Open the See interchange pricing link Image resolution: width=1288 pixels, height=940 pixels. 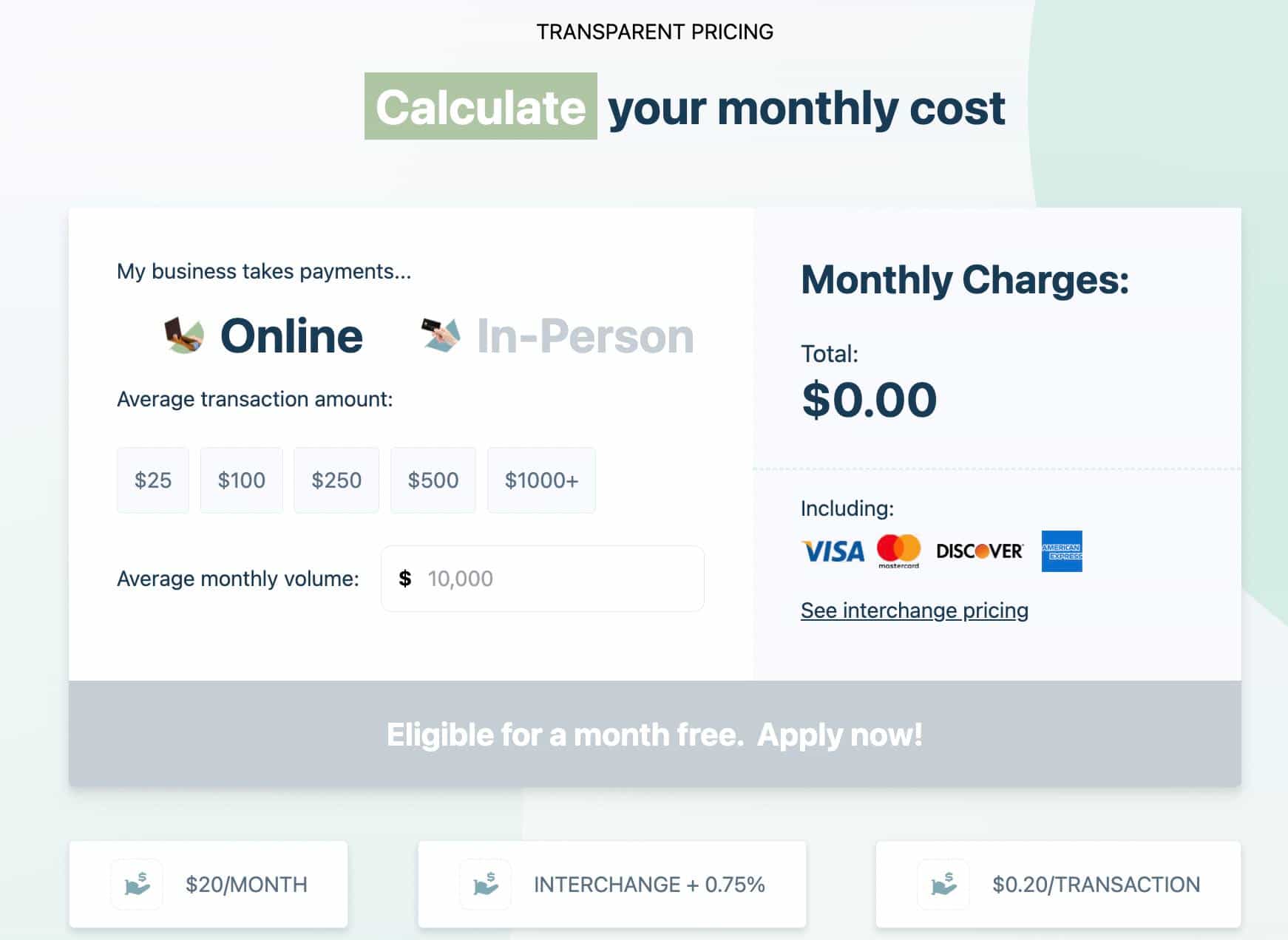click(914, 610)
